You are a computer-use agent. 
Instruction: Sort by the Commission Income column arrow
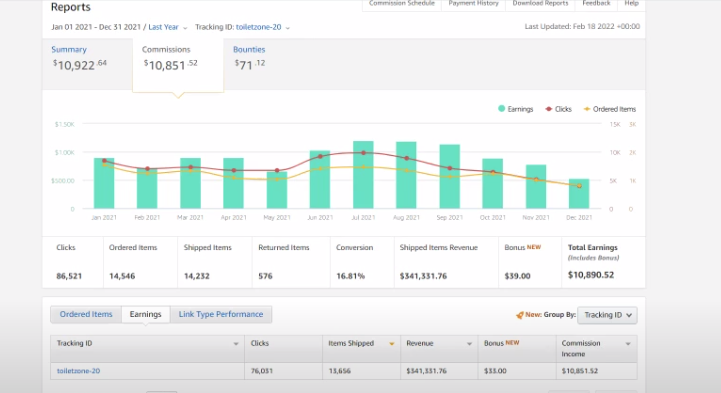pyautogui.click(x=628, y=344)
